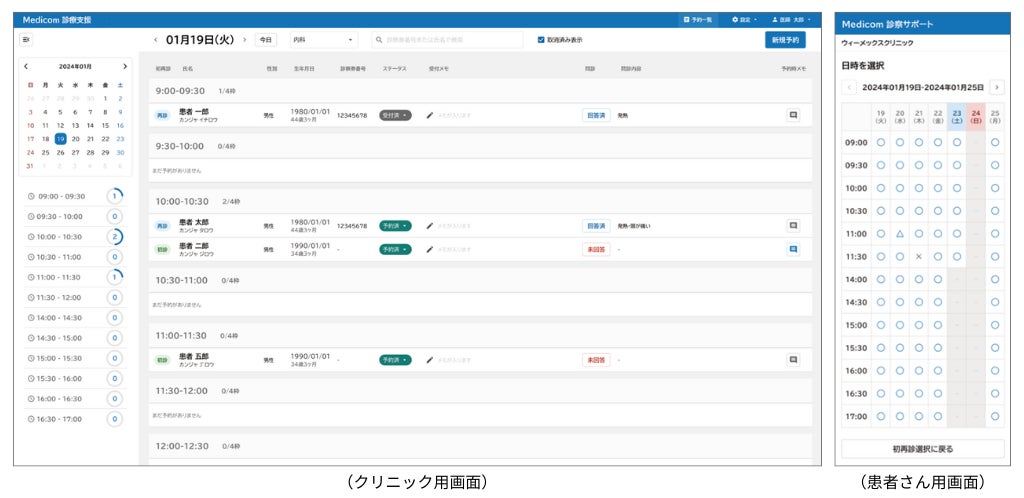1024x498 pixels.
Task: Open 予約済 status dropdown for 患者 五郎
Action: point(395,360)
